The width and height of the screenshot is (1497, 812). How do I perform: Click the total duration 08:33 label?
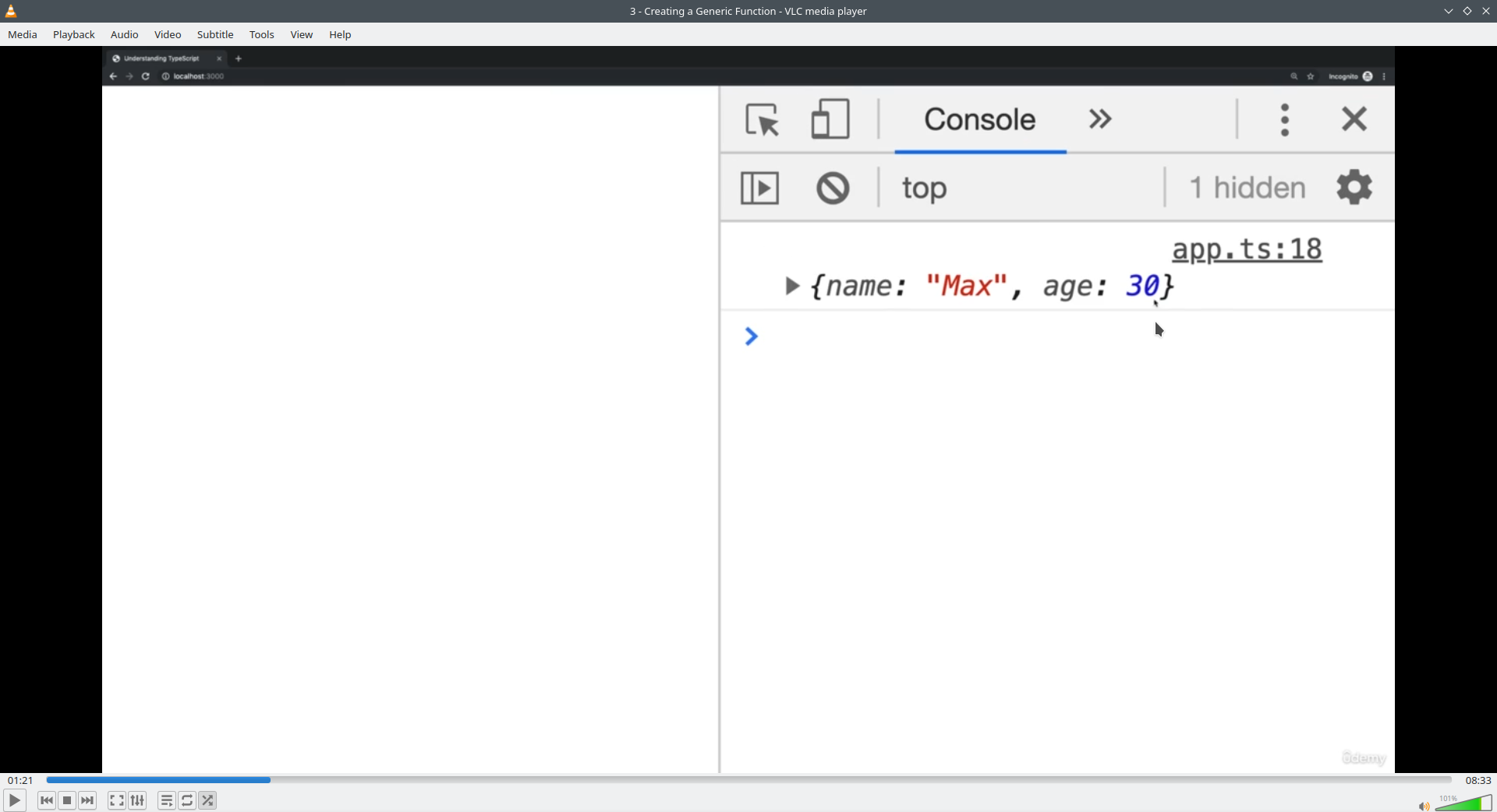coord(1478,780)
